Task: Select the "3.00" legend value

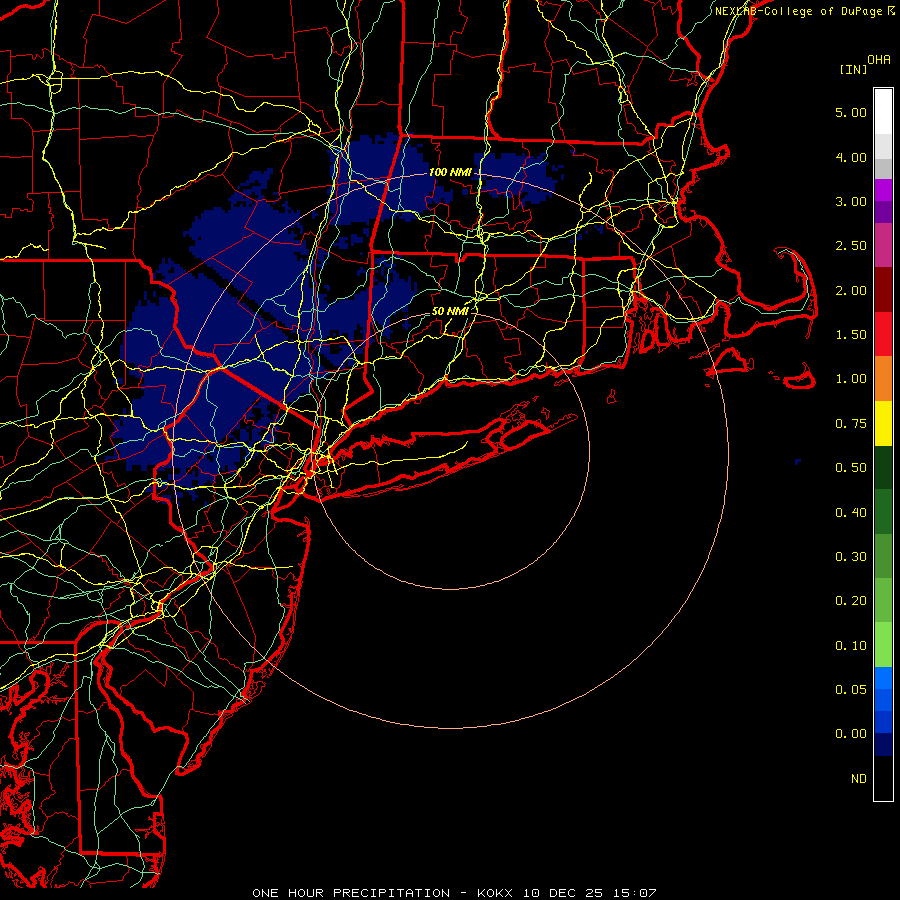Action: tap(851, 201)
